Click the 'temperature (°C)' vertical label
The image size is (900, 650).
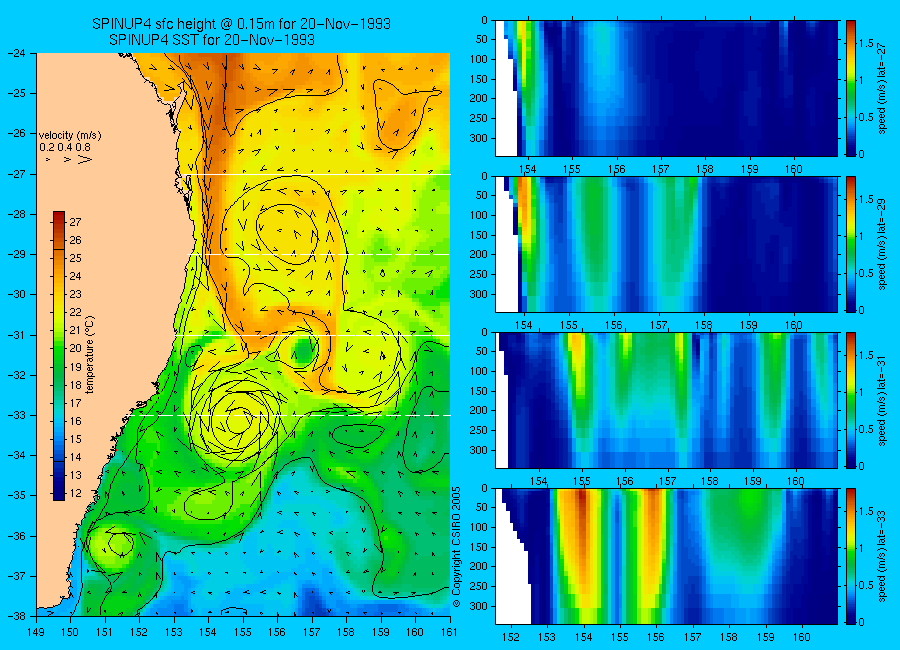(90, 355)
